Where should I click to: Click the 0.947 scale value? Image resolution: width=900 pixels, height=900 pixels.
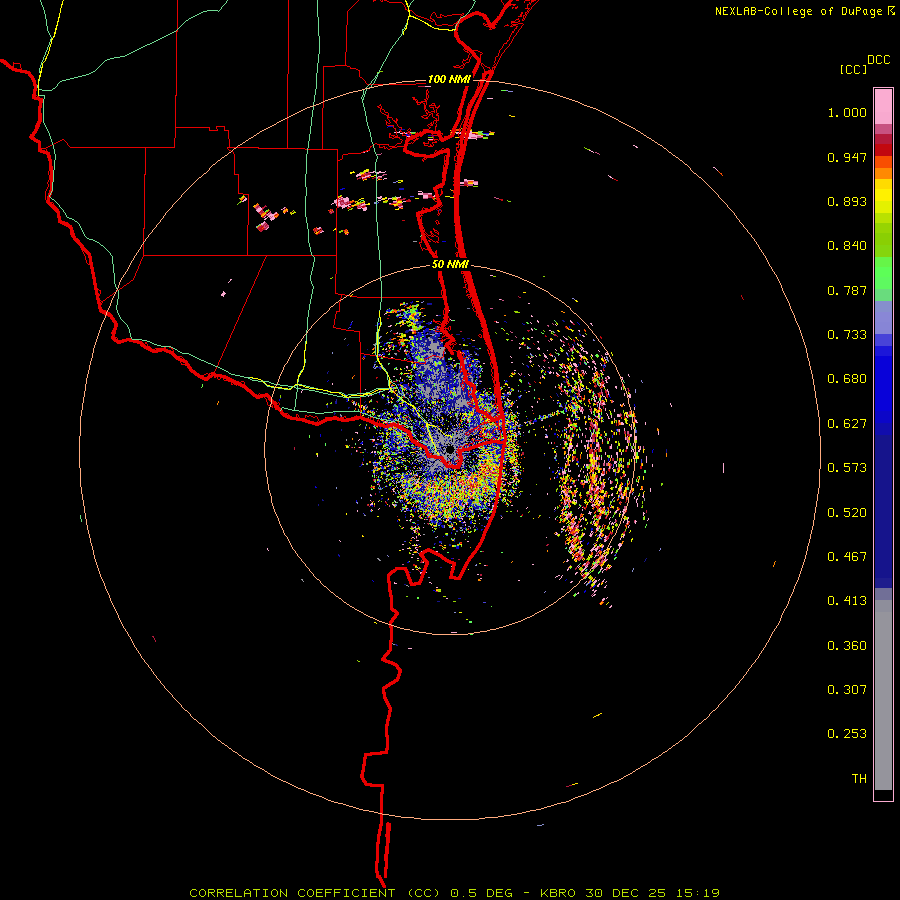[847, 157]
